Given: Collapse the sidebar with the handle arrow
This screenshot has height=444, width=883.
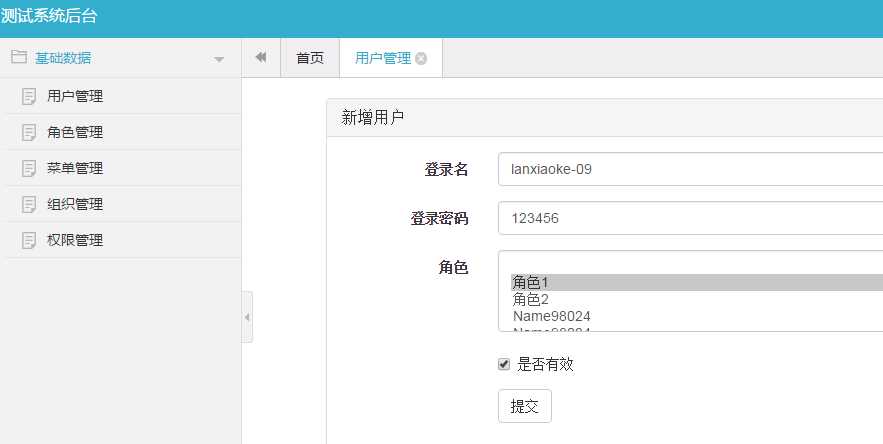Looking at the screenshot, I should (247, 317).
